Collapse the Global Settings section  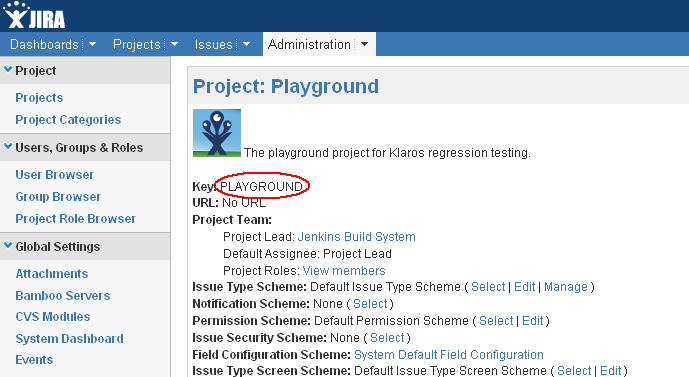[x=8, y=246]
